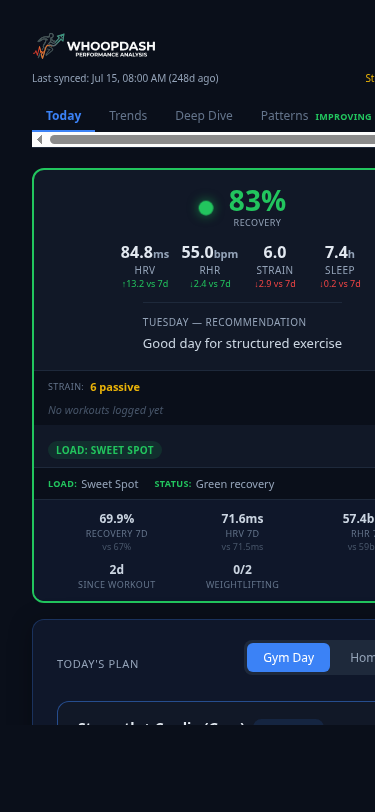Click the ↓2.9 vs 7d strain change
Image resolution: width=375 pixels, height=812 pixels.
275,284
